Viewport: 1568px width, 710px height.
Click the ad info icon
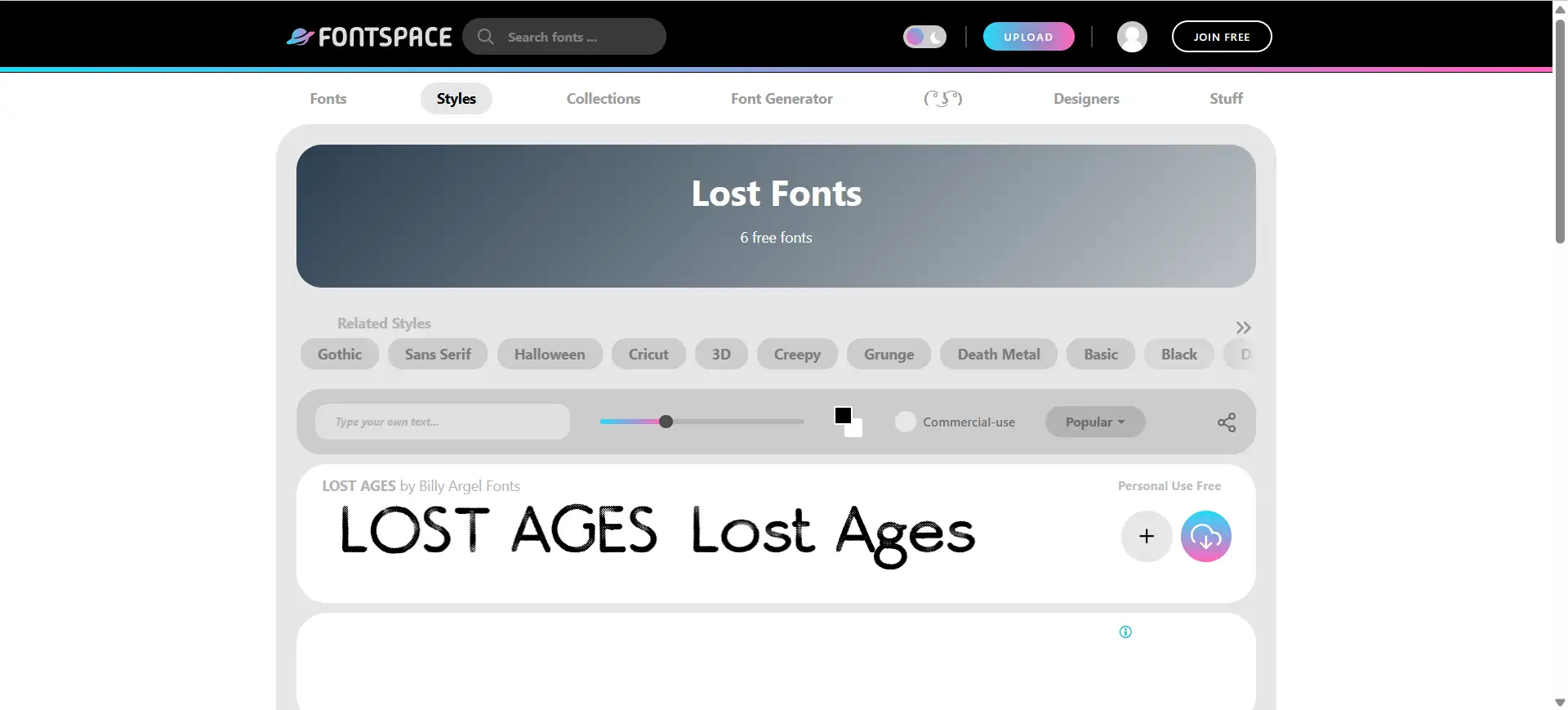click(1125, 632)
